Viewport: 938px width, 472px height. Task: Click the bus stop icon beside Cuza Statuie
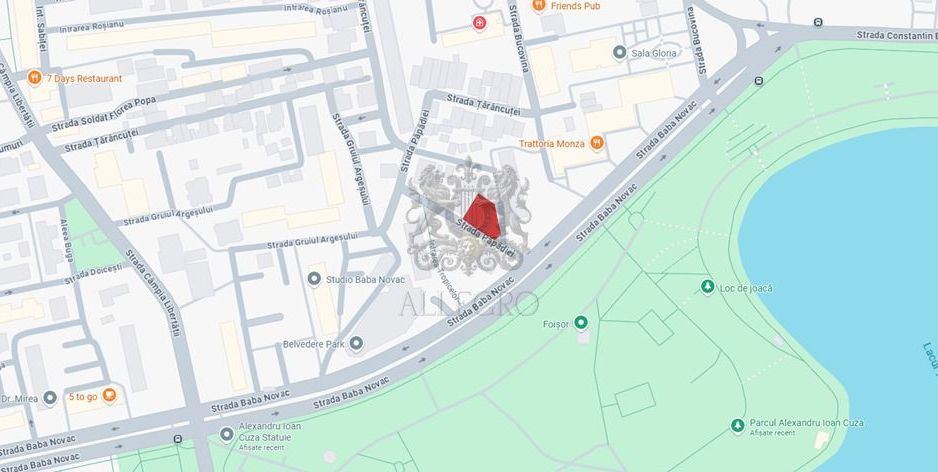(x=178, y=439)
